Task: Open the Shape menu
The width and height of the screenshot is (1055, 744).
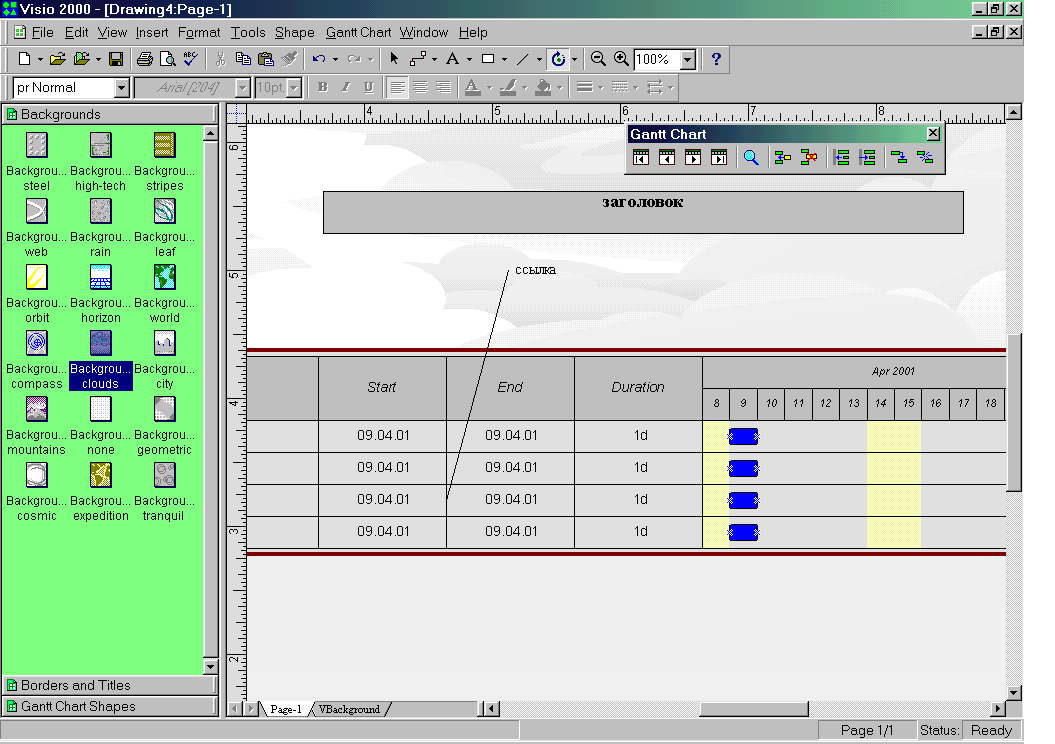Action: (x=295, y=32)
